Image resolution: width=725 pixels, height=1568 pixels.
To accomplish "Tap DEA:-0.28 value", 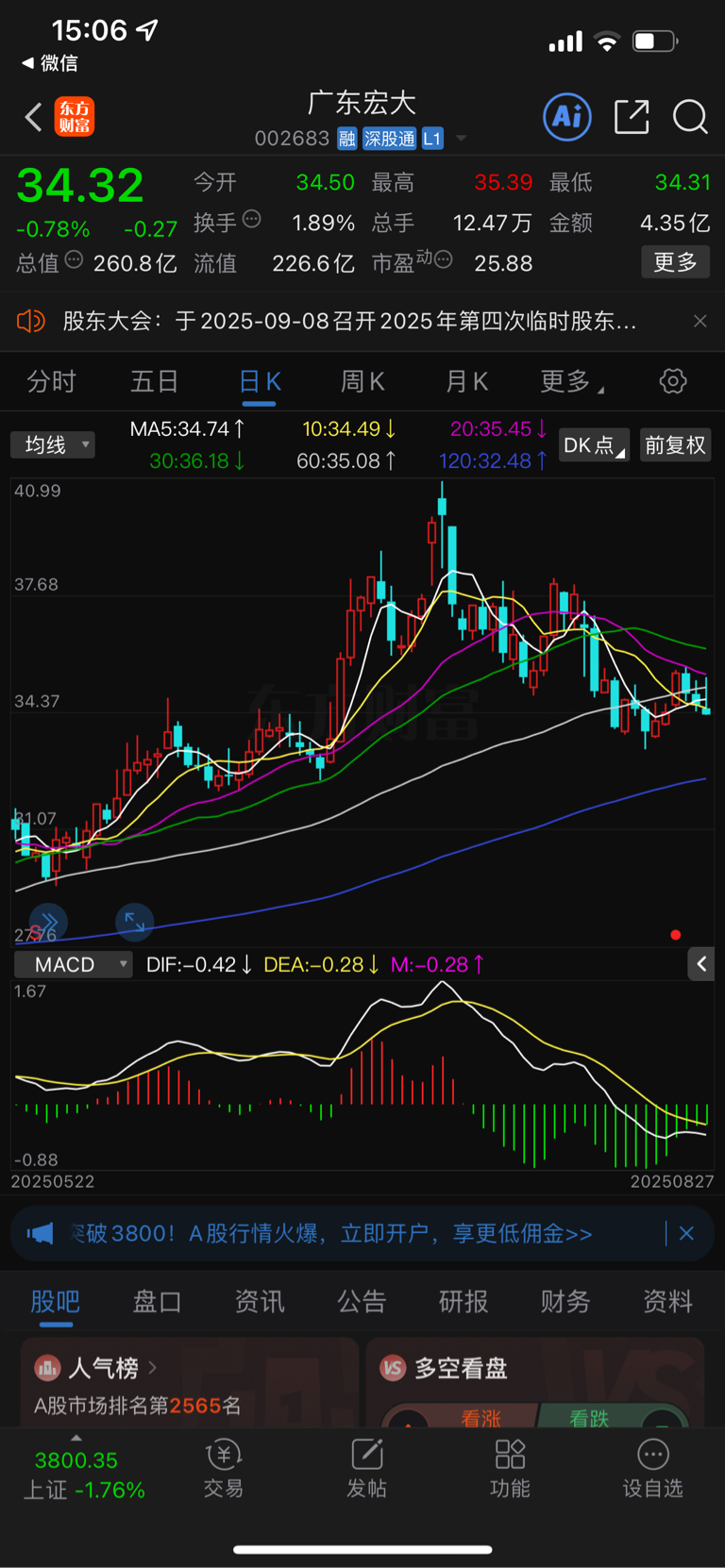I will (322, 964).
